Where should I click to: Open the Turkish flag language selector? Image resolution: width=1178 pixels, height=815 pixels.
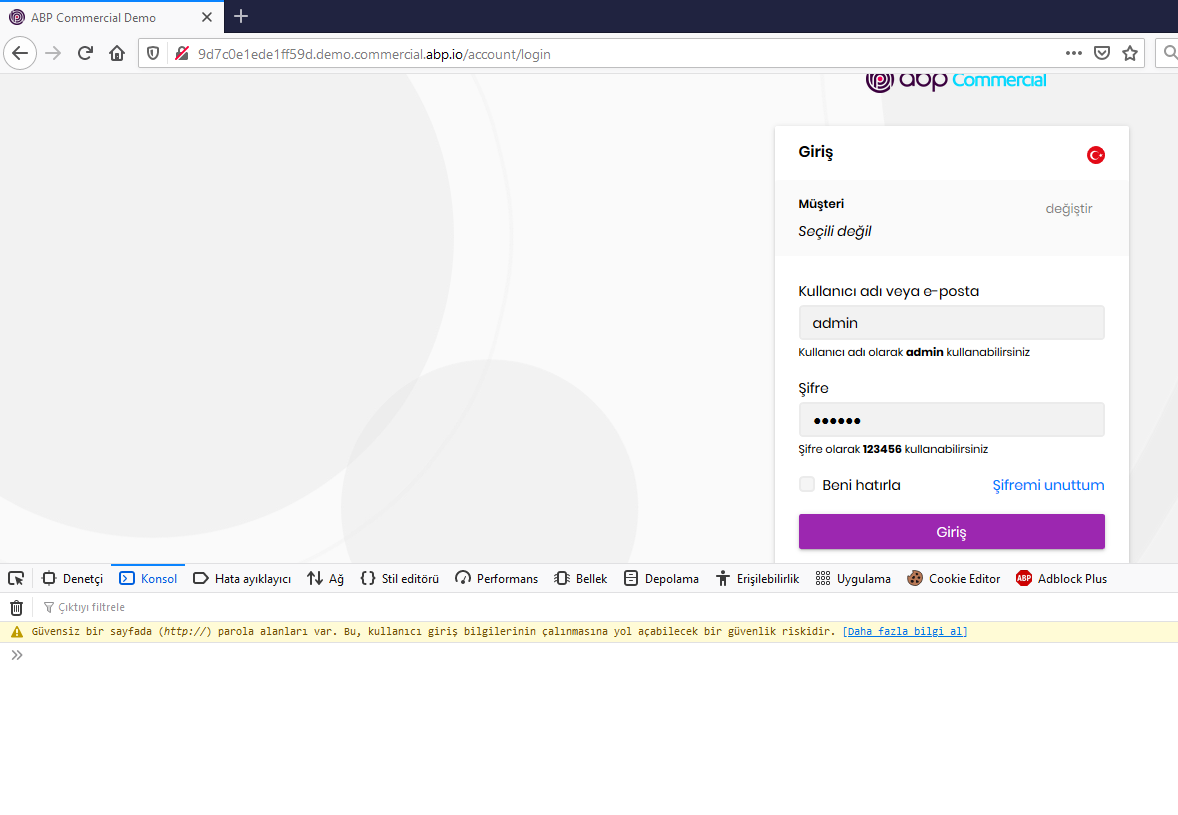[1096, 155]
